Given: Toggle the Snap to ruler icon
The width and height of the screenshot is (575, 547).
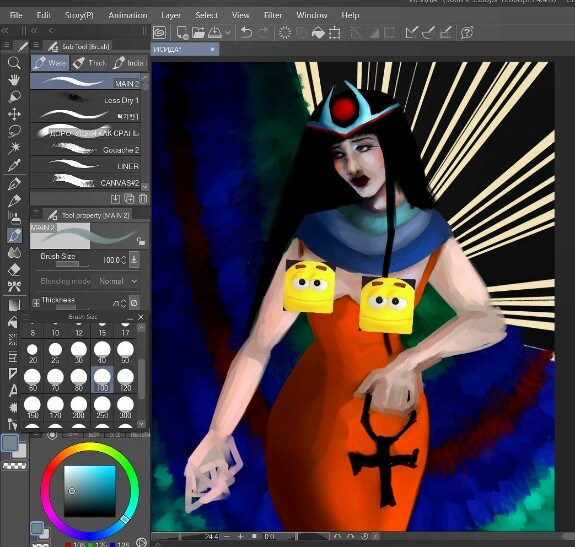Looking at the screenshot, I should coord(411,33).
